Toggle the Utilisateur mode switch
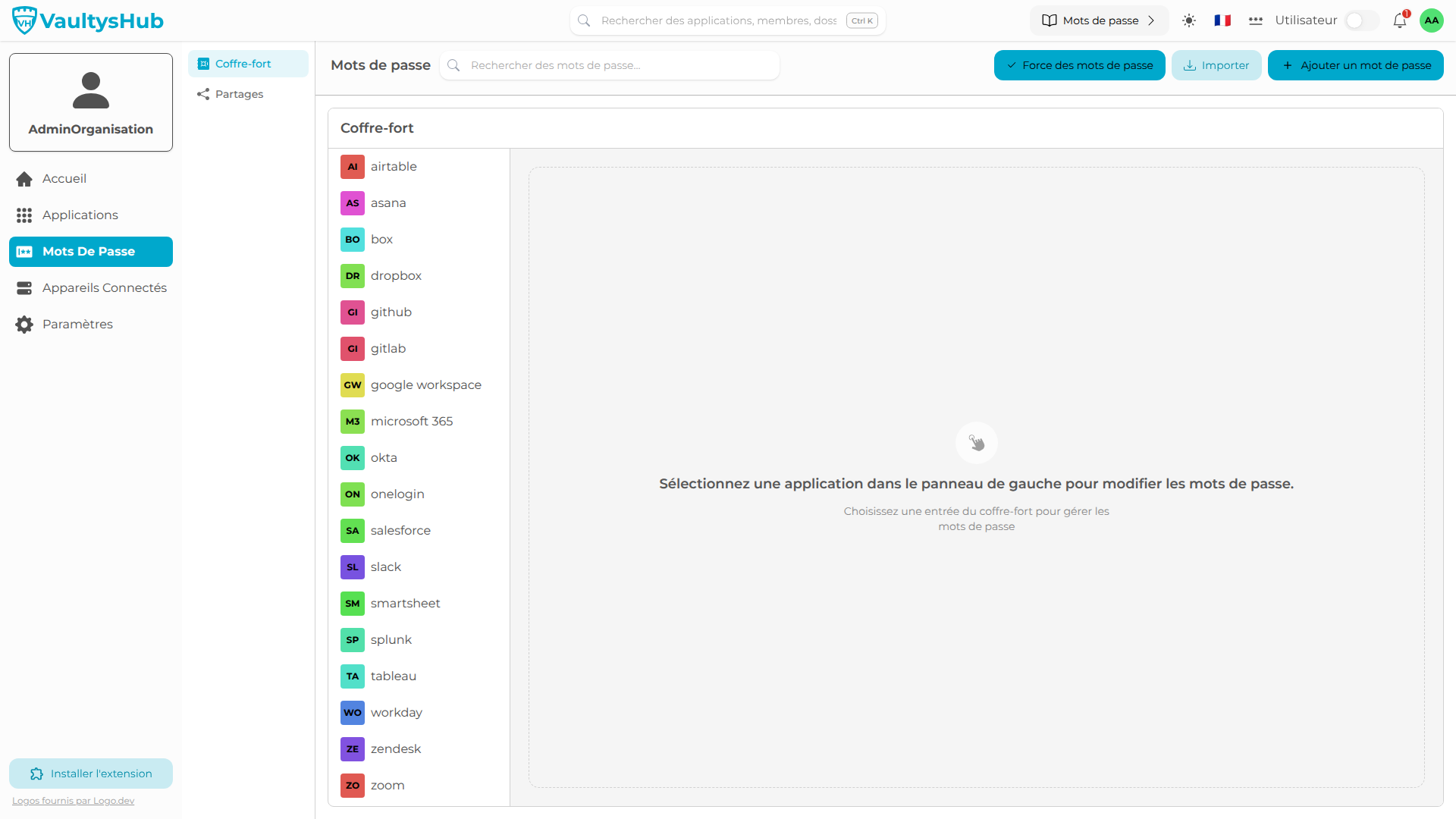Image resolution: width=1456 pixels, height=819 pixels. point(1361,20)
